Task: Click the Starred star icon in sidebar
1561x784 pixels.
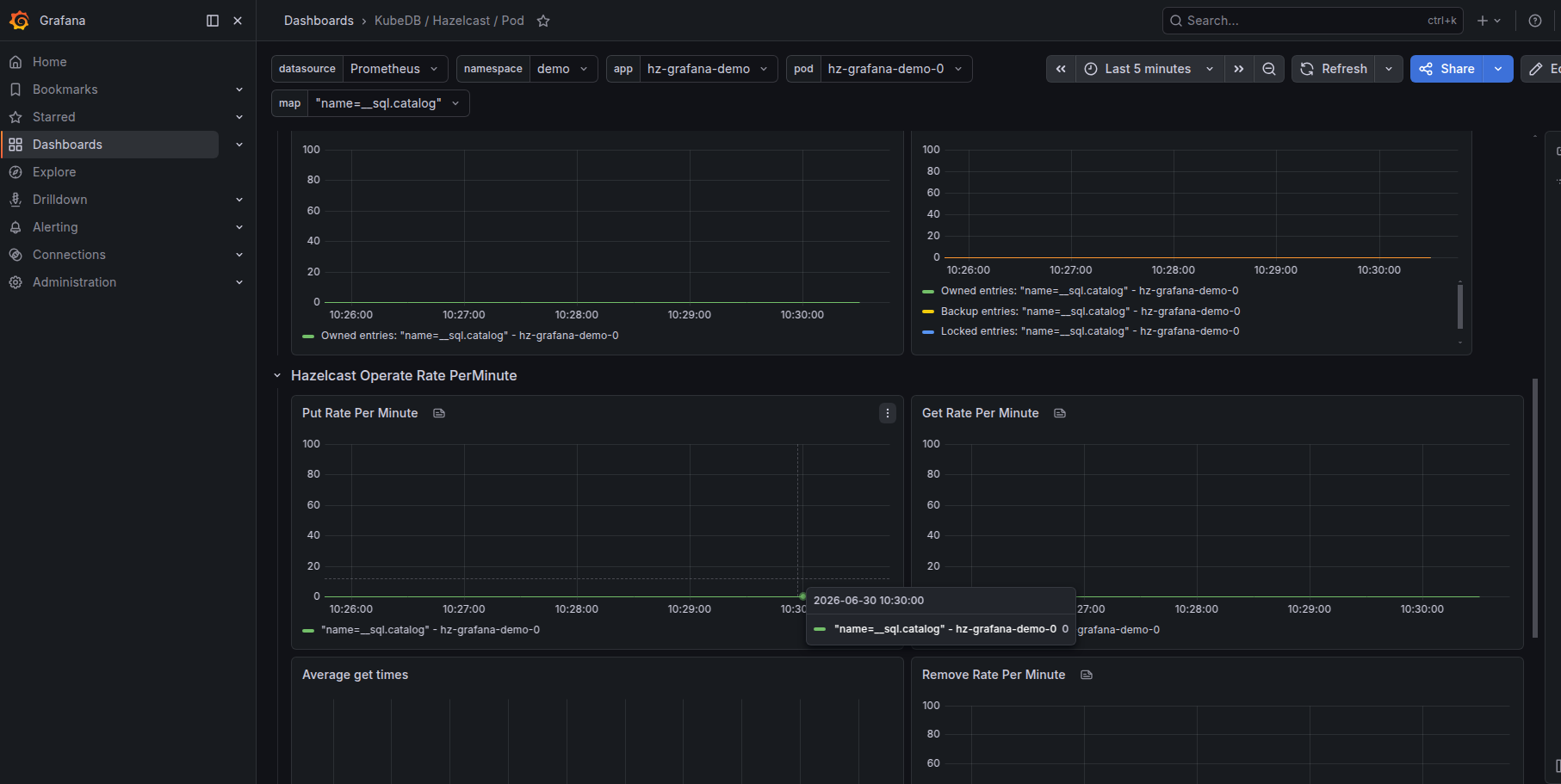Action: [15, 117]
